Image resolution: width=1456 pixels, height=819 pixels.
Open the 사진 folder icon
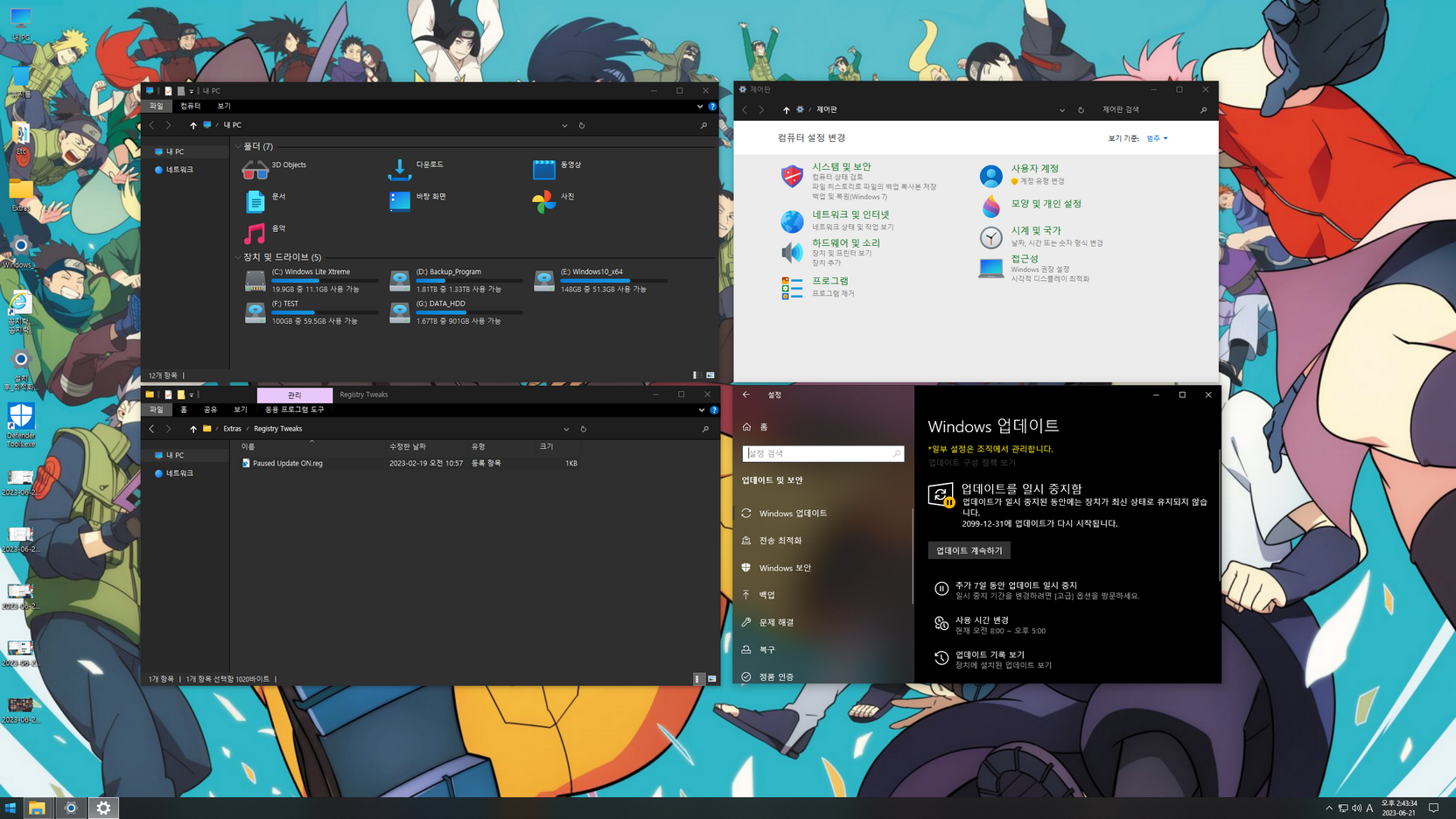tap(543, 201)
